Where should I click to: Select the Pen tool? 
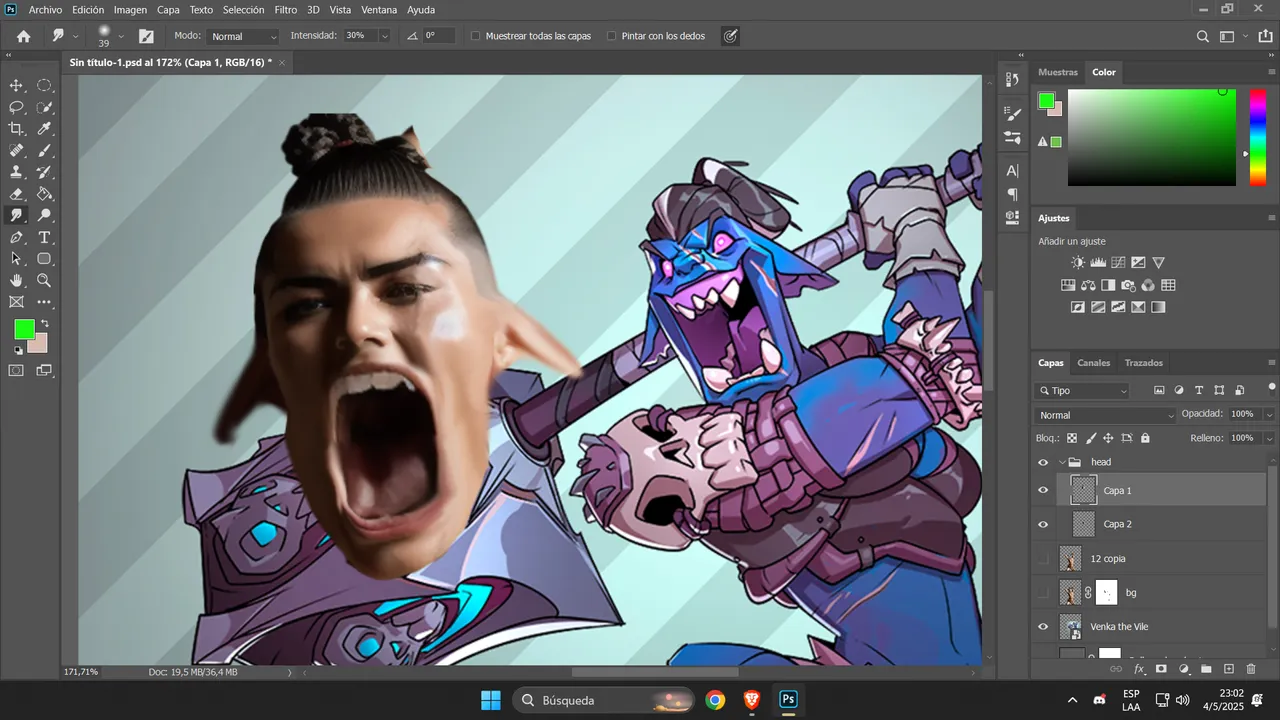(16, 238)
